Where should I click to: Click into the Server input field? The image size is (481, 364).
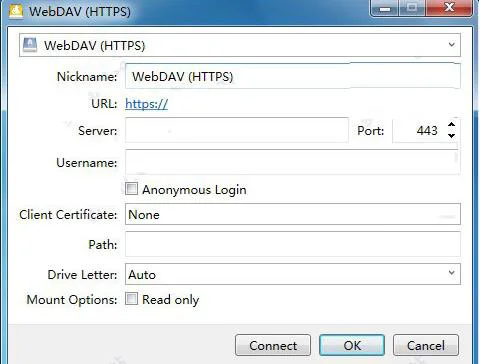(237, 130)
